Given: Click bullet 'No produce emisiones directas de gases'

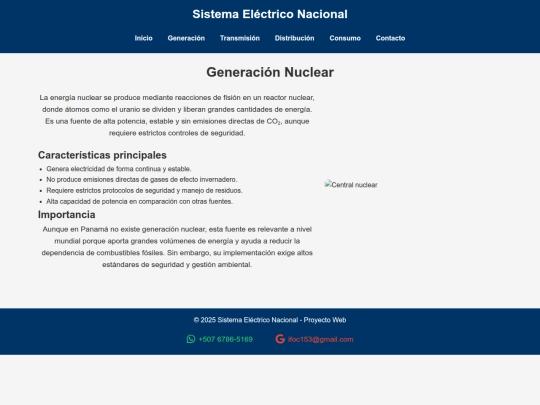Looking at the screenshot, I should (142, 179).
